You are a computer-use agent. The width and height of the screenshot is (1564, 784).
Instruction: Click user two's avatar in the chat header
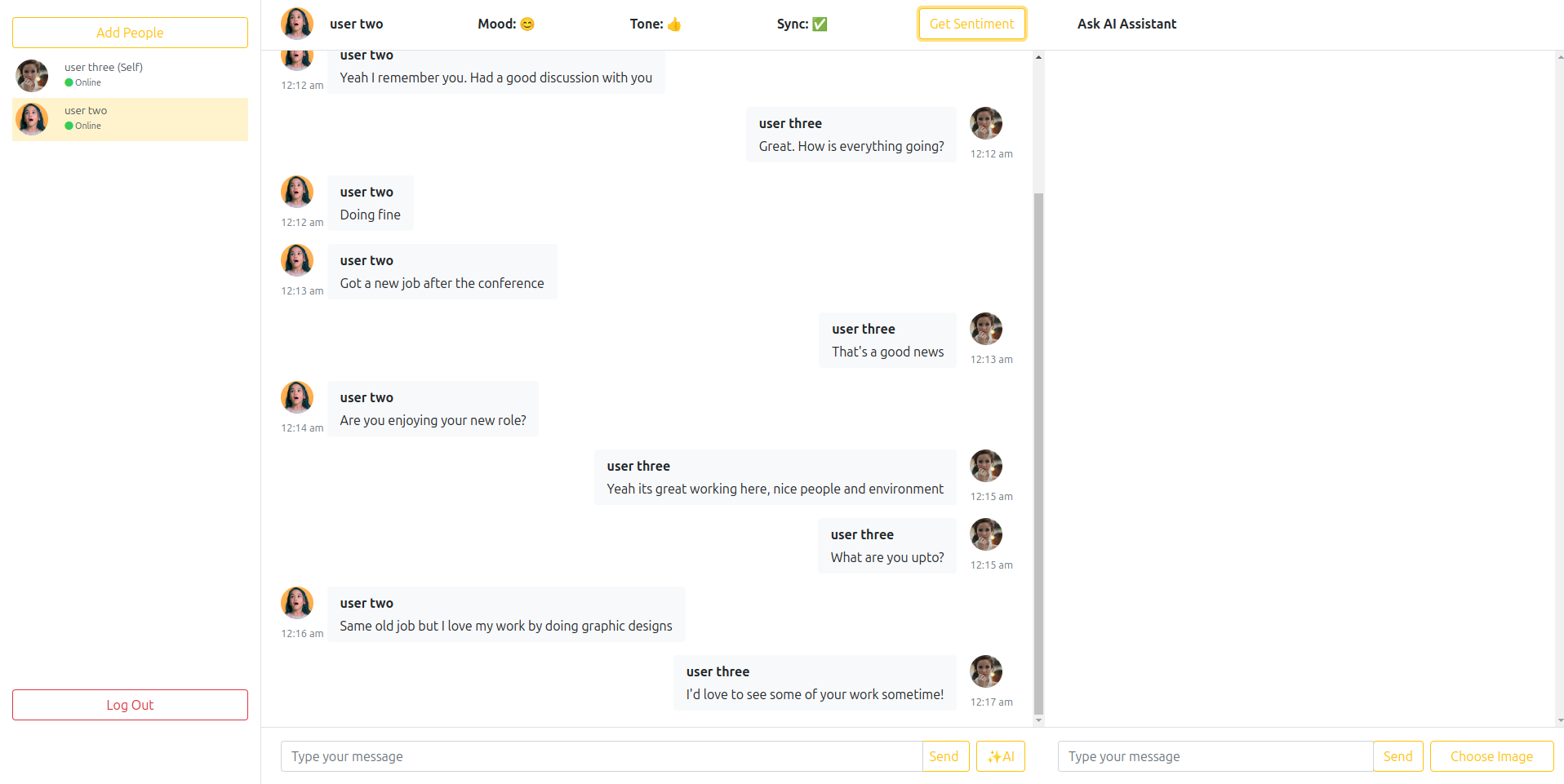click(x=296, y=24)
